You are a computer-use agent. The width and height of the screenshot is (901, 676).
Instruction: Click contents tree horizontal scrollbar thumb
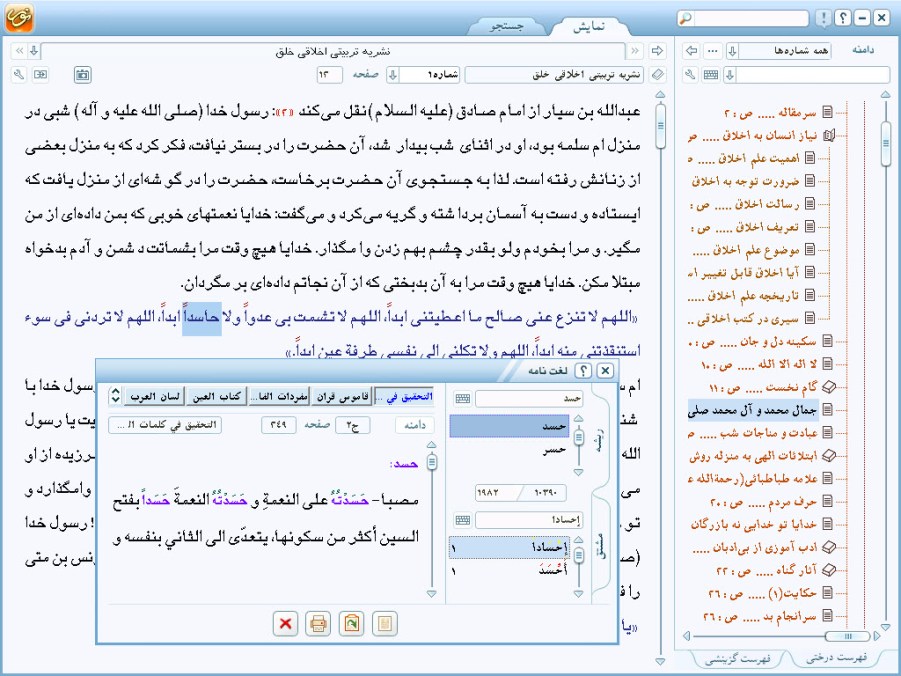pos(848,636)
